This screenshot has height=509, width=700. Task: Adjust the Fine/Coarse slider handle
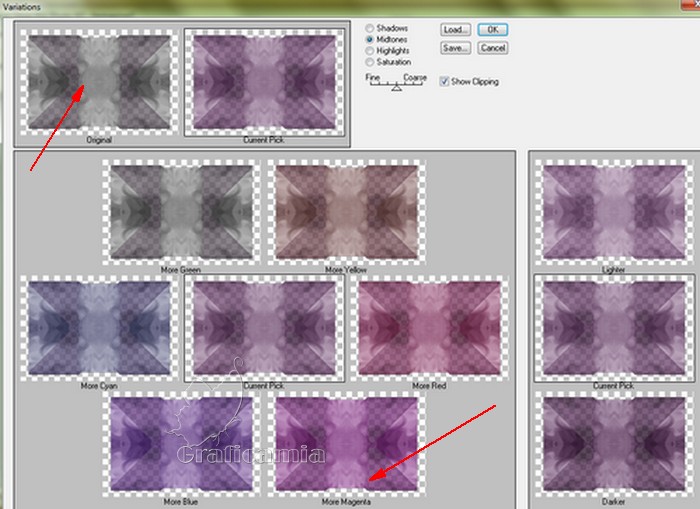coord(396,88)
